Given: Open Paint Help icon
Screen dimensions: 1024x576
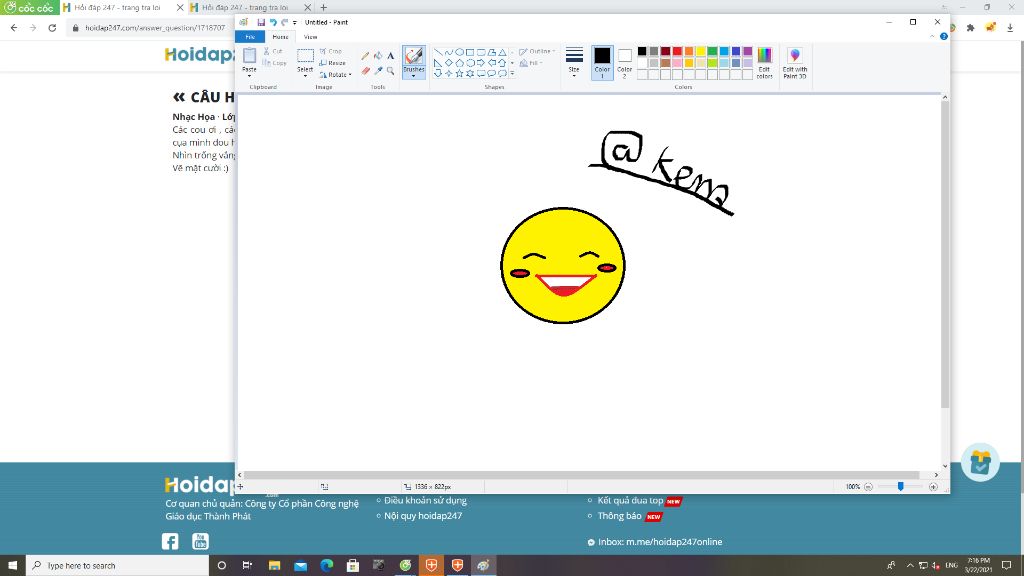Looking at the screenshot, I should coord(944,37).
